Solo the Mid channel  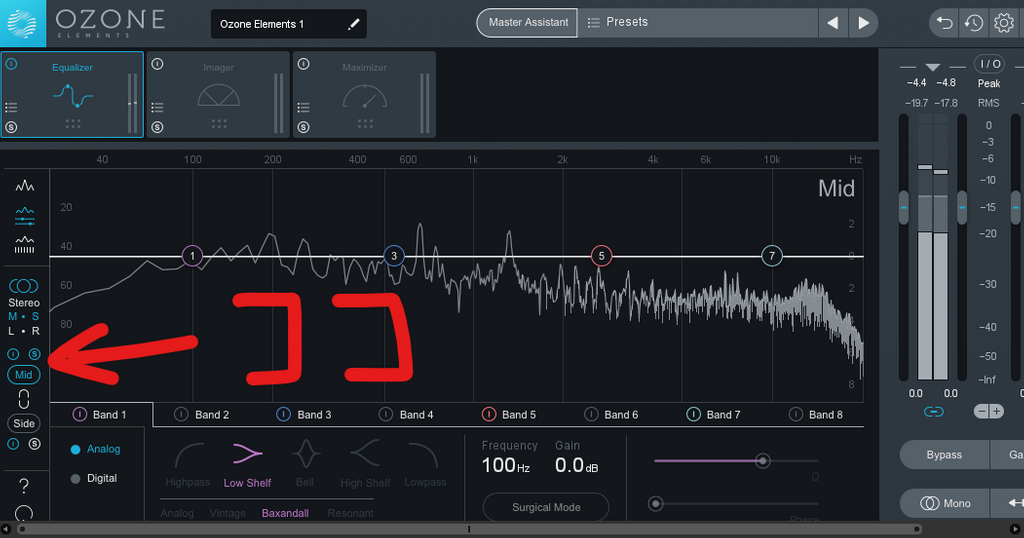coord(35,354)
